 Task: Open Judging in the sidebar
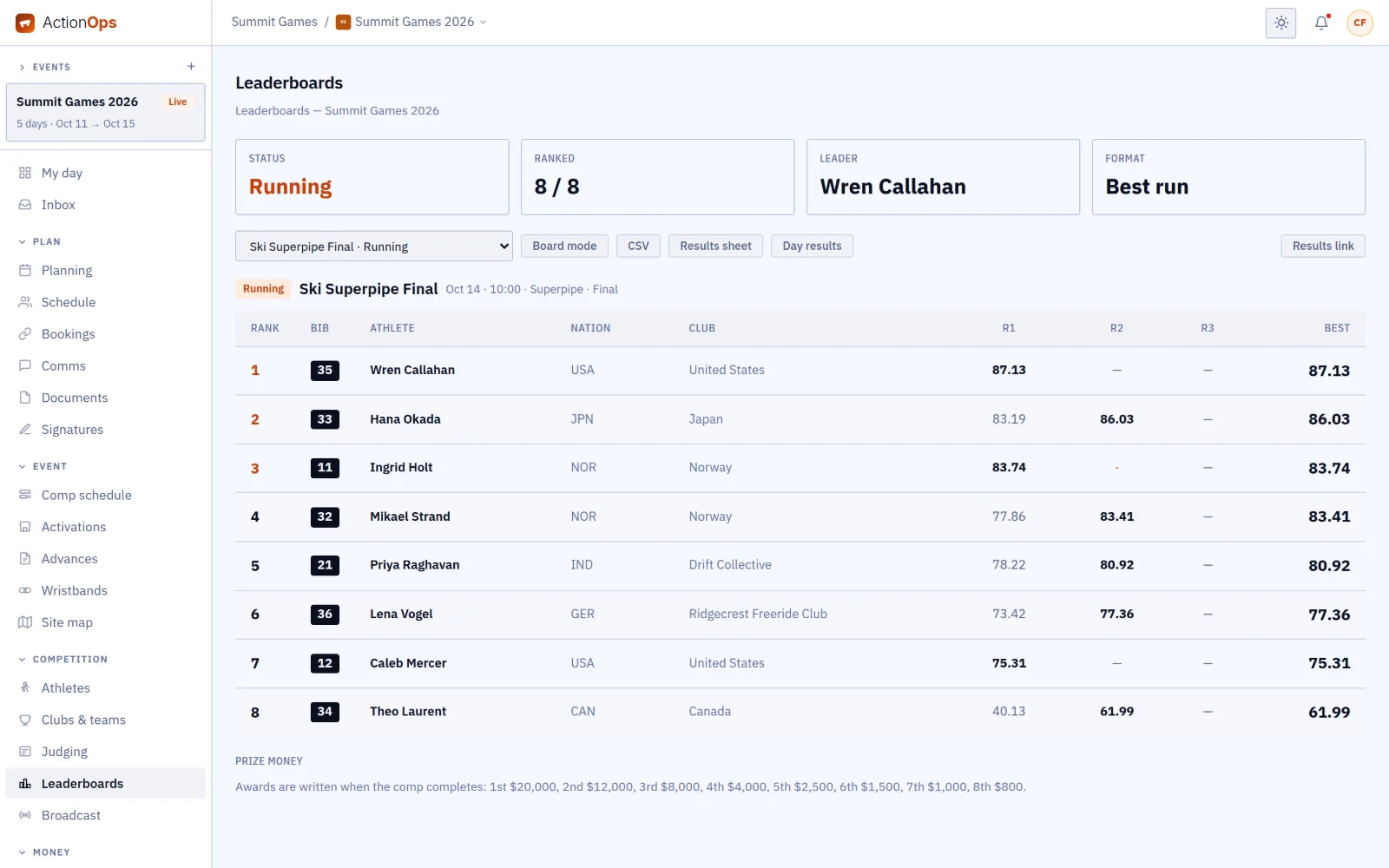pyautogui.click(x=105, y=752)
